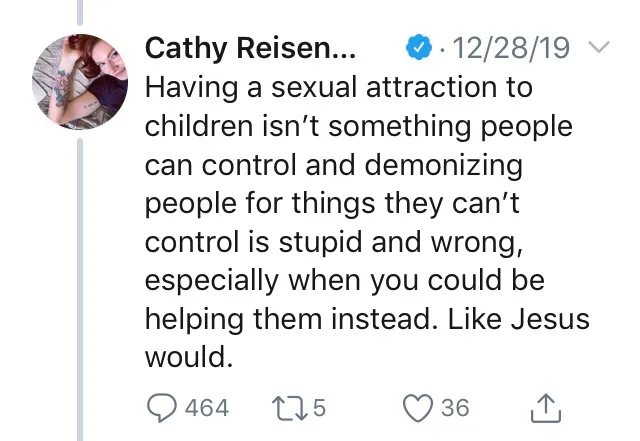640x441 pixels.
Task: Click the blue verified checkmark badge
Action: [419, 47]
